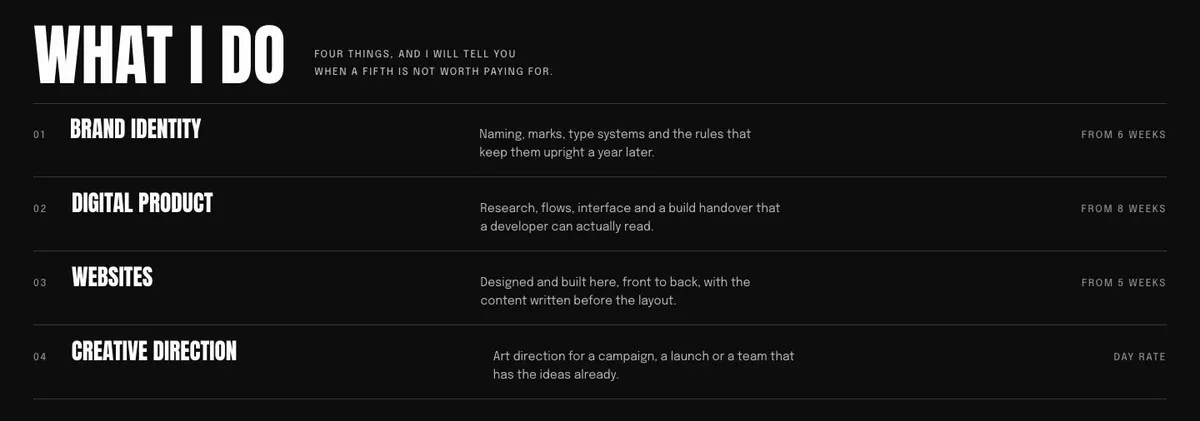Click the 04 row number
Image resolution: width=1200 pixels, height=421 pixels.
pyautogui.click(x=40, y=357)
